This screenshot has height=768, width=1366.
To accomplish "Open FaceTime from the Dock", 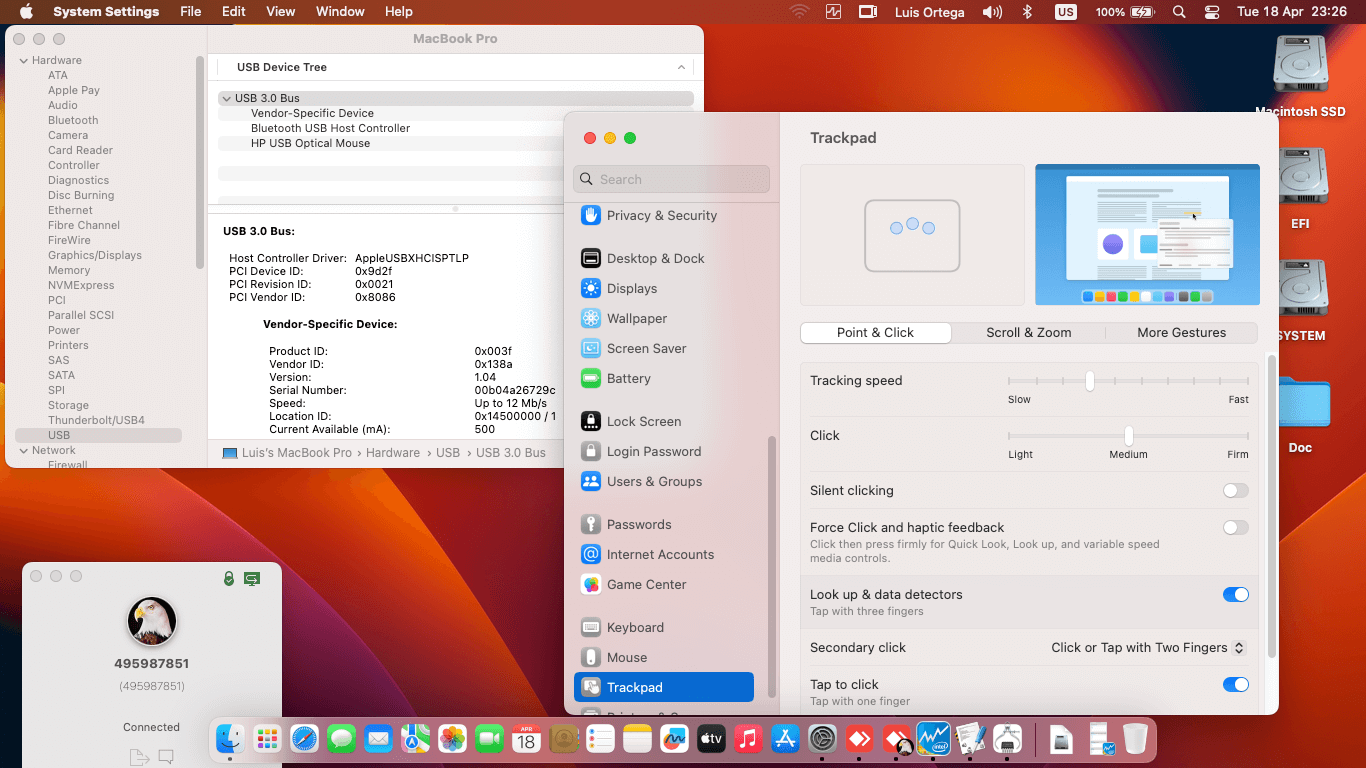I will [489, 739].
